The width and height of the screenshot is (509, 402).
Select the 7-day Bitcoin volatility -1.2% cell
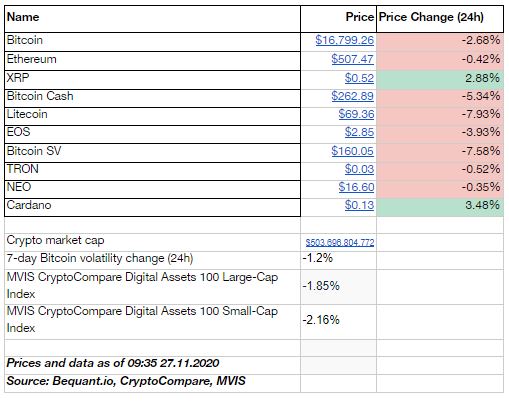point(338,260)
